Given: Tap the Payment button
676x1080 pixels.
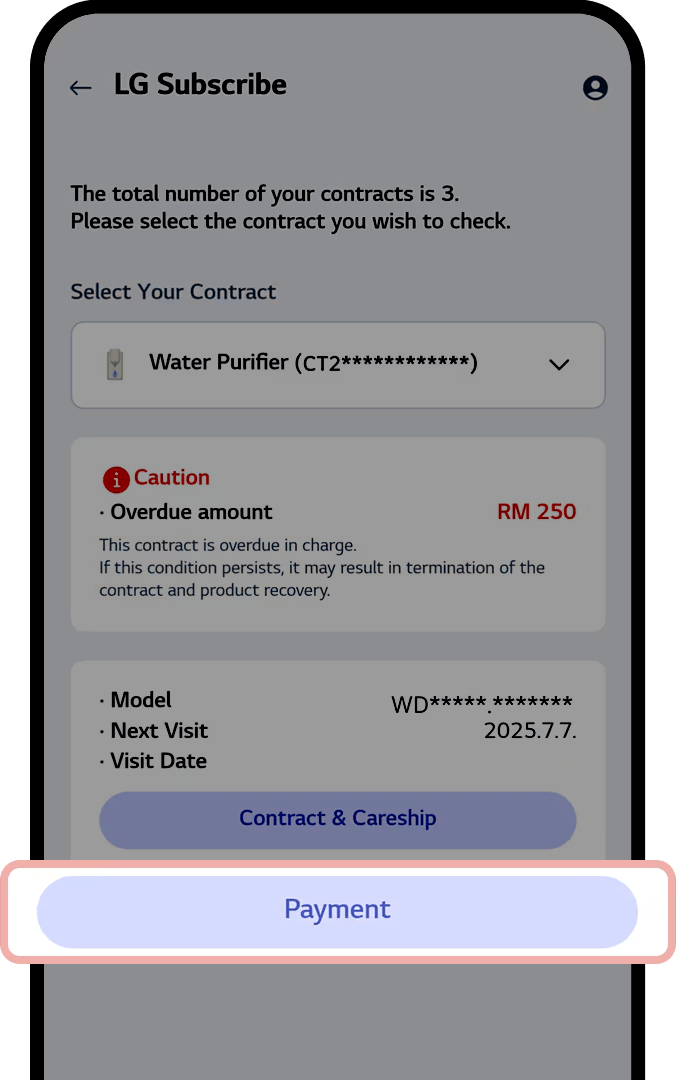Looking at the screenshot, I should 337,911.
